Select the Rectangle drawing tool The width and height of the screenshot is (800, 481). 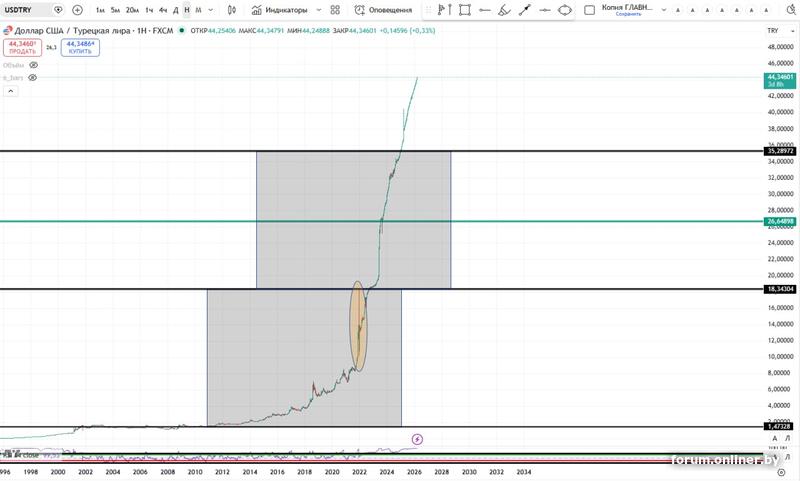coord(465,10)
